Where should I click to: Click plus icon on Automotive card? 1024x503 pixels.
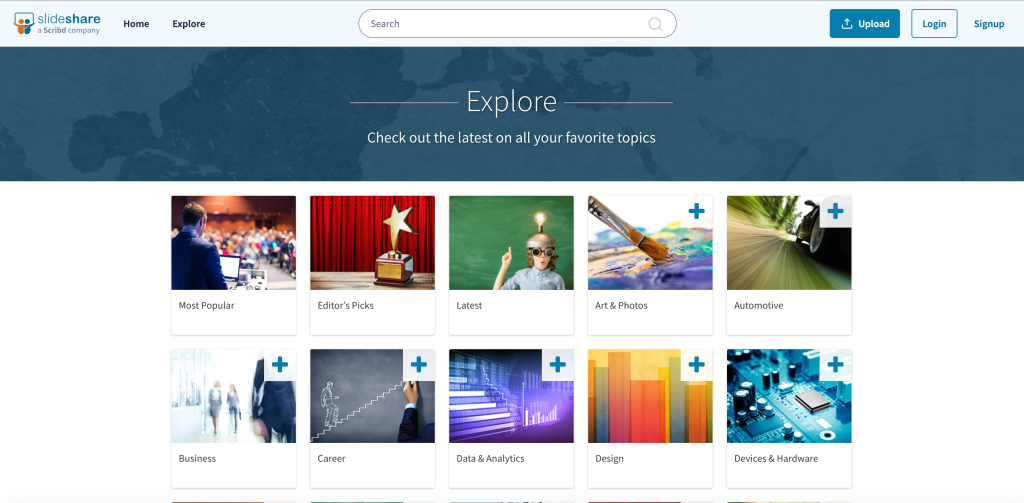coord(835,212)
